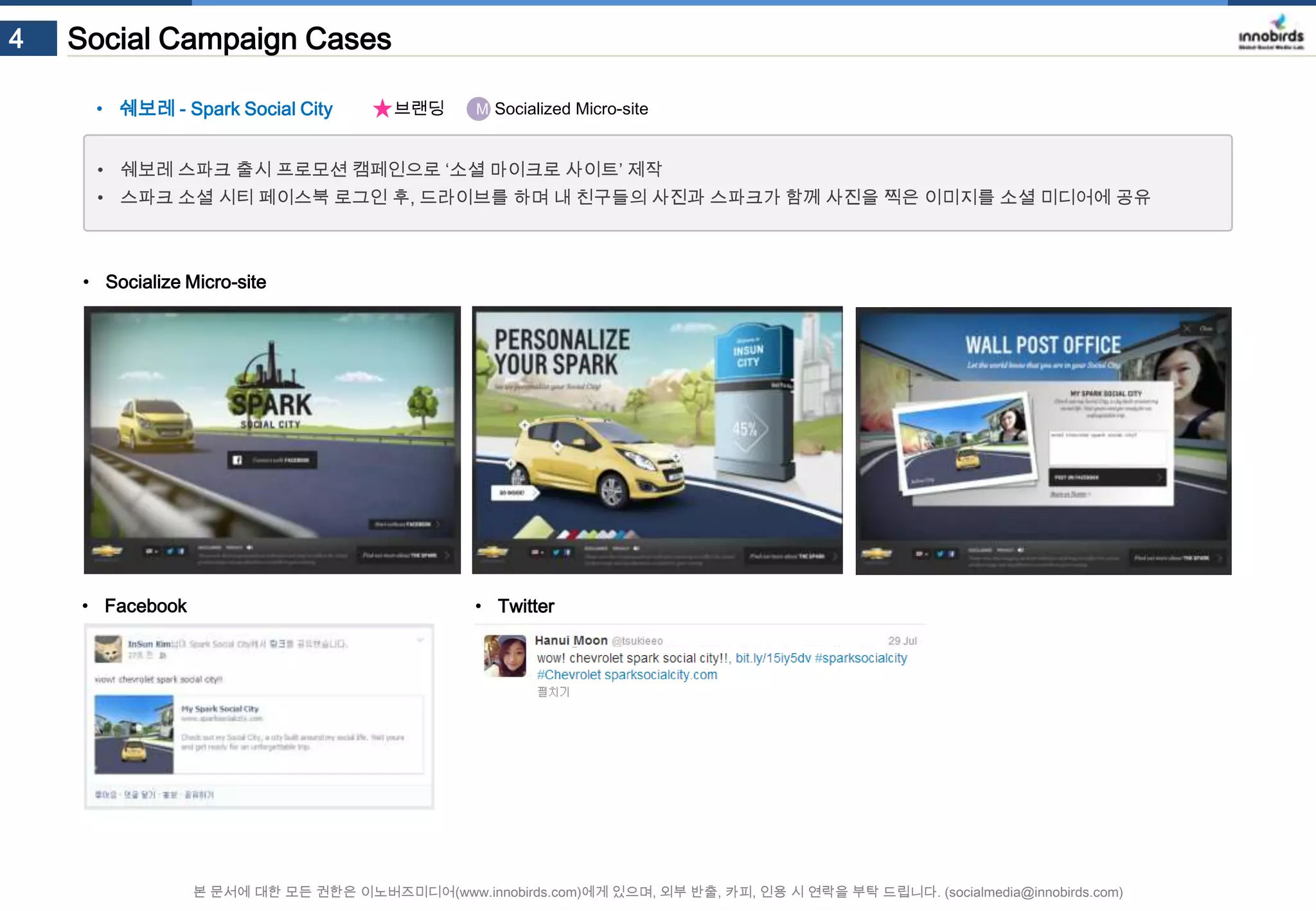Open the Facebook post options chevron
The width and height of the screenshot is (1316, 911).
[x=420, y=641]
